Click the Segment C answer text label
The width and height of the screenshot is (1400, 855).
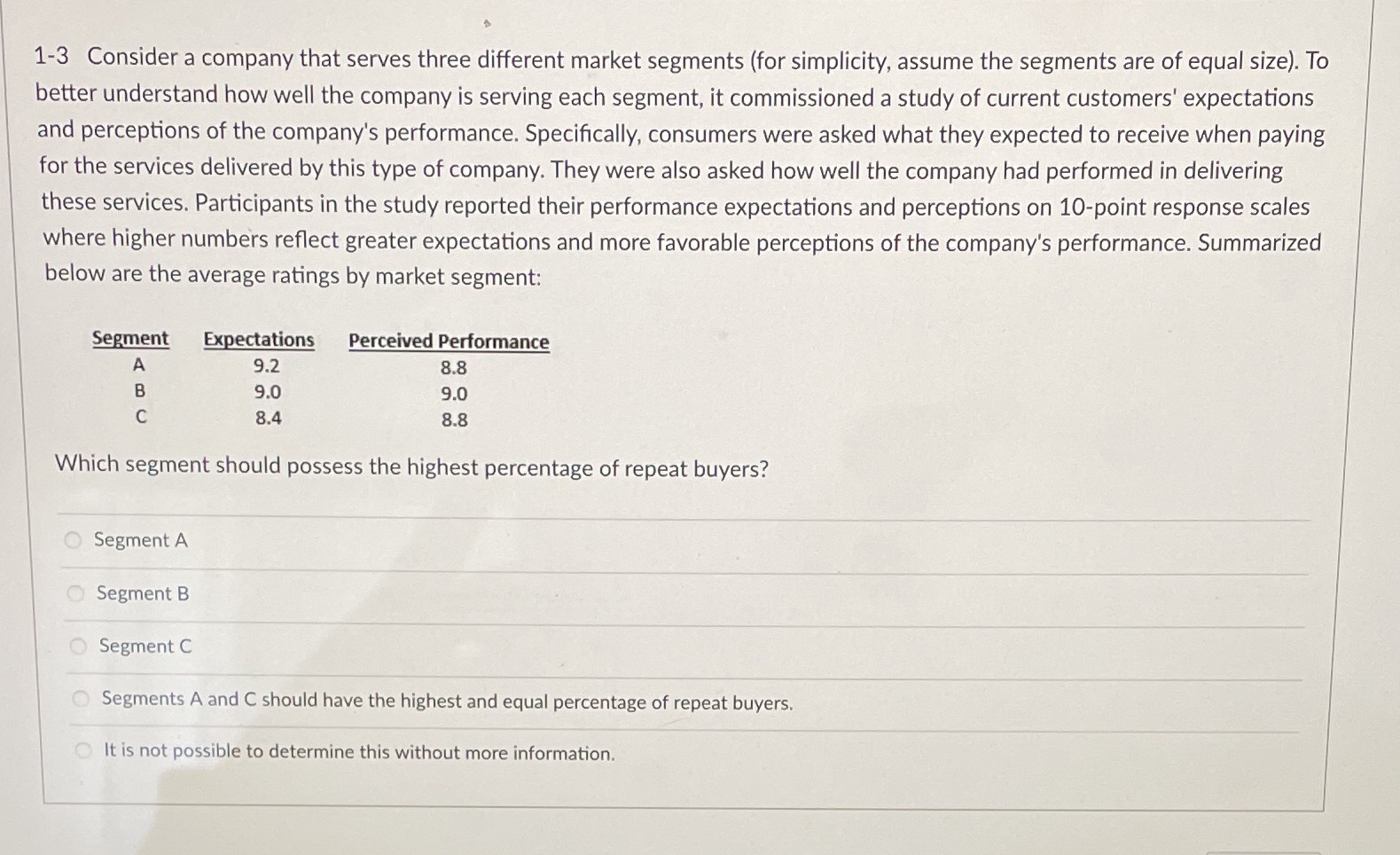[144, 646]
